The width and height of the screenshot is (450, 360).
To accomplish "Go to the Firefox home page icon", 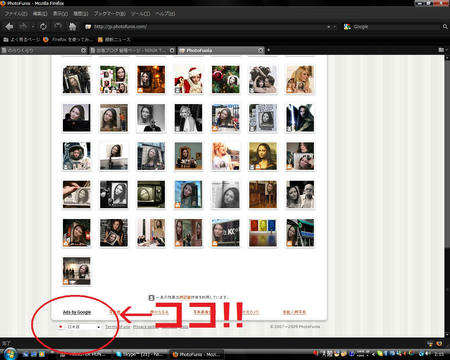I will (x=72, y=26).
